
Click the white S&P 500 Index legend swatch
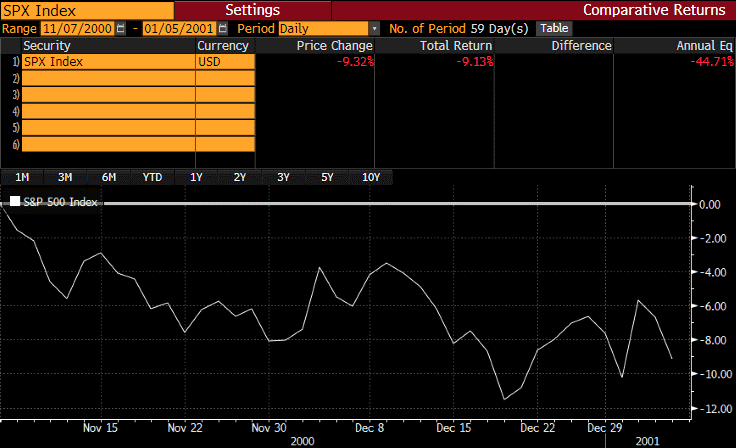pyautogui.click(x=15, y=201)
